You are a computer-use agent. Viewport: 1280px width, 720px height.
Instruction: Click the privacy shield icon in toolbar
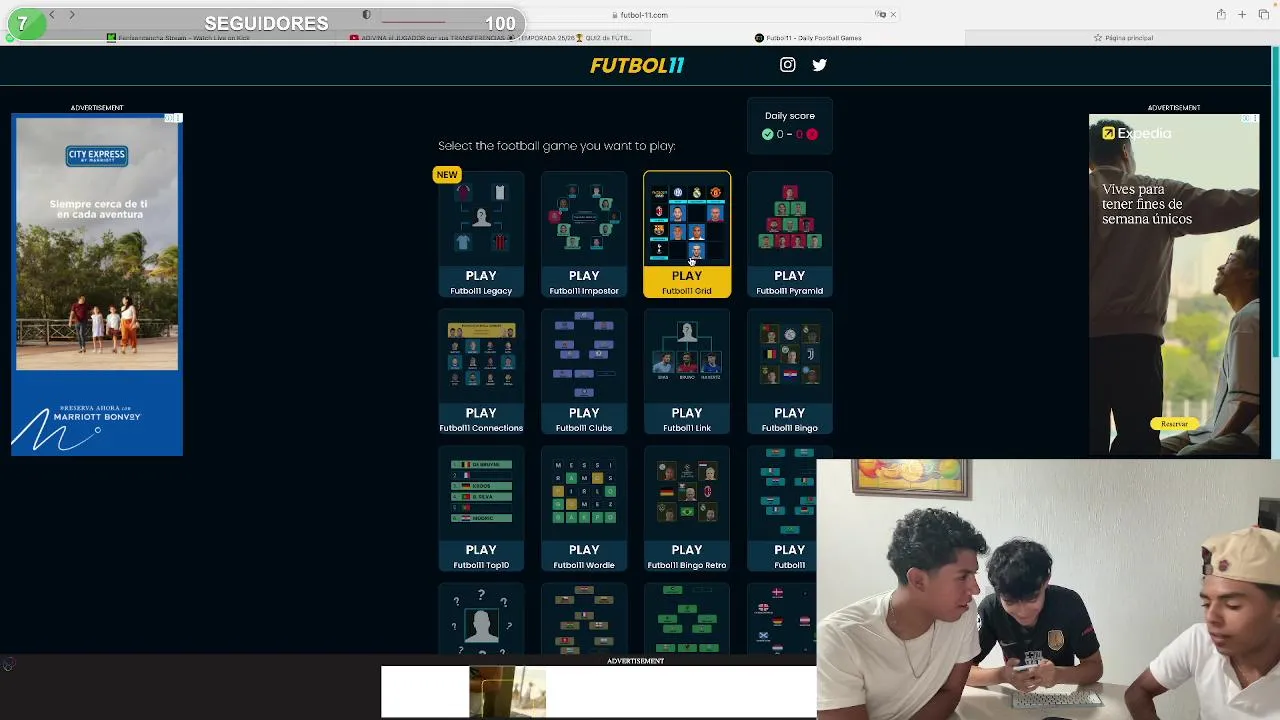click(x=366, y=15)
